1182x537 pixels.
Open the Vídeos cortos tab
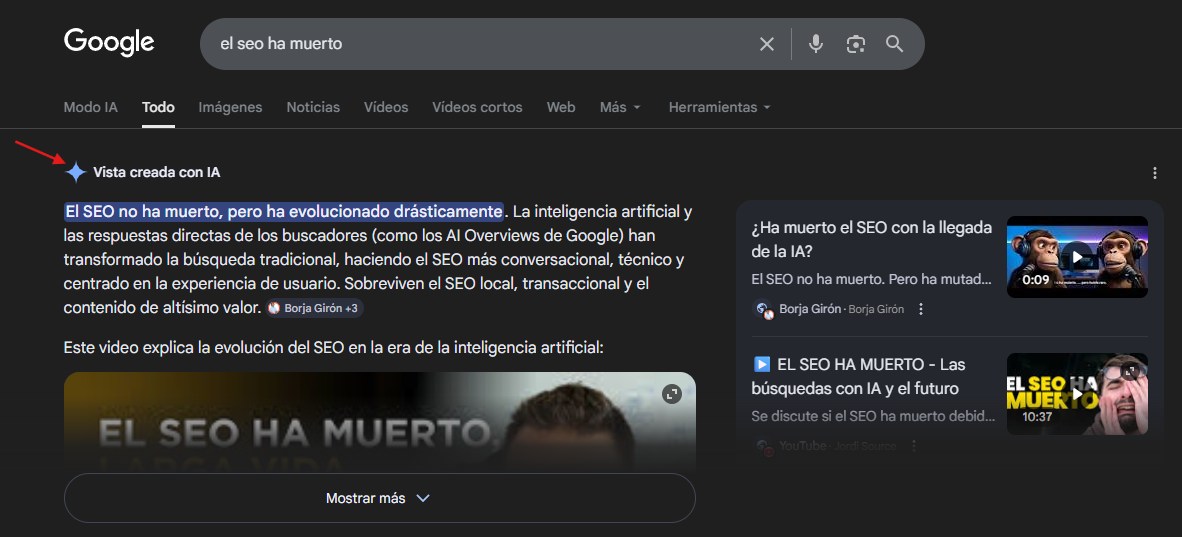coord(477,107)
